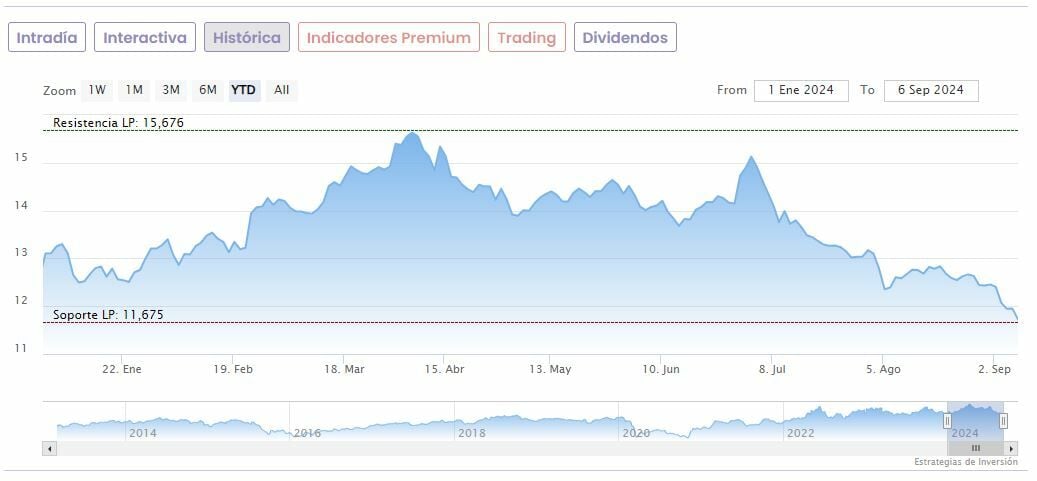Open Indicadores Premium tab
Viewport: 1037px width, 481px height.
pos(388,38)
